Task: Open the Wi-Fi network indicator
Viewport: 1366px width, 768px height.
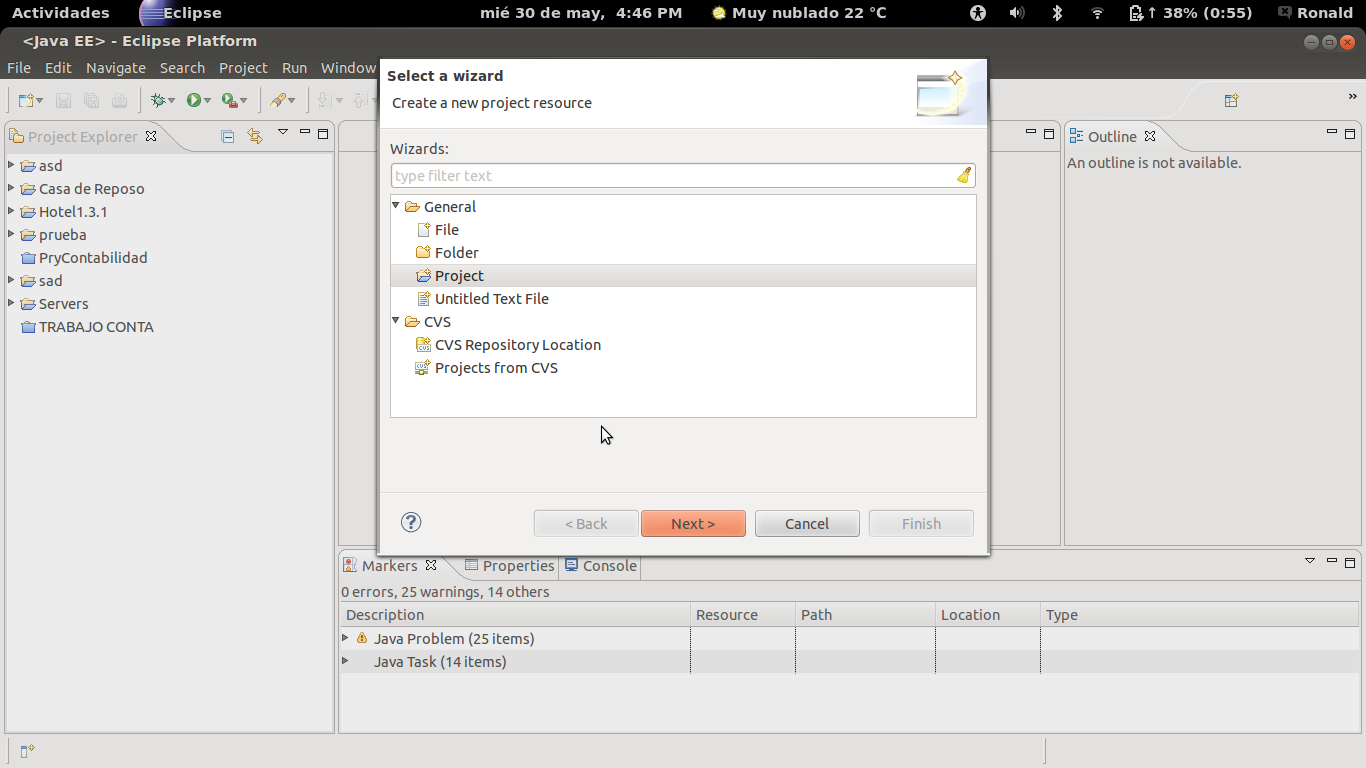Action: (1097, 13)
